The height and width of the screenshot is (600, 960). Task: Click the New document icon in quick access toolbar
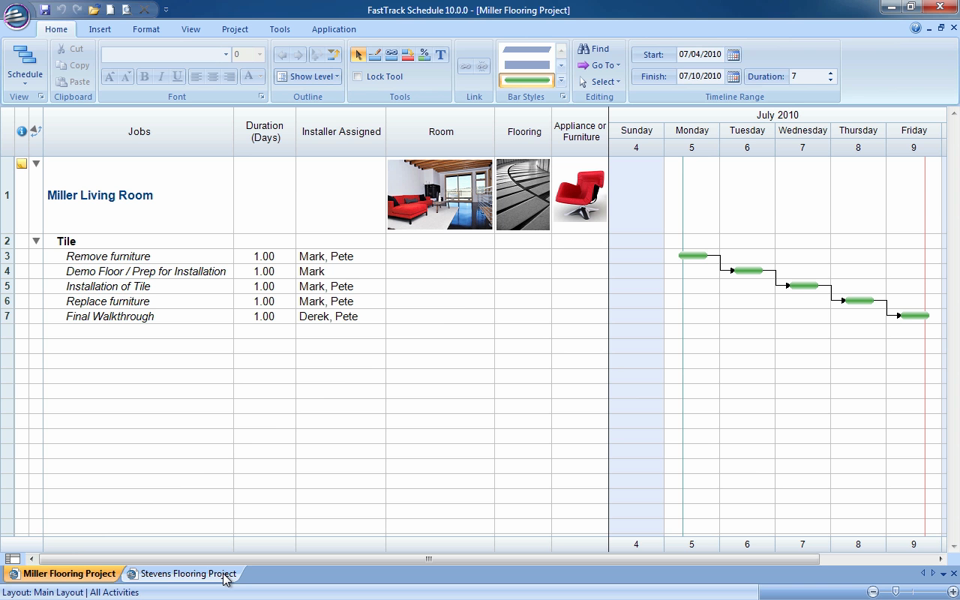point(110,10)
